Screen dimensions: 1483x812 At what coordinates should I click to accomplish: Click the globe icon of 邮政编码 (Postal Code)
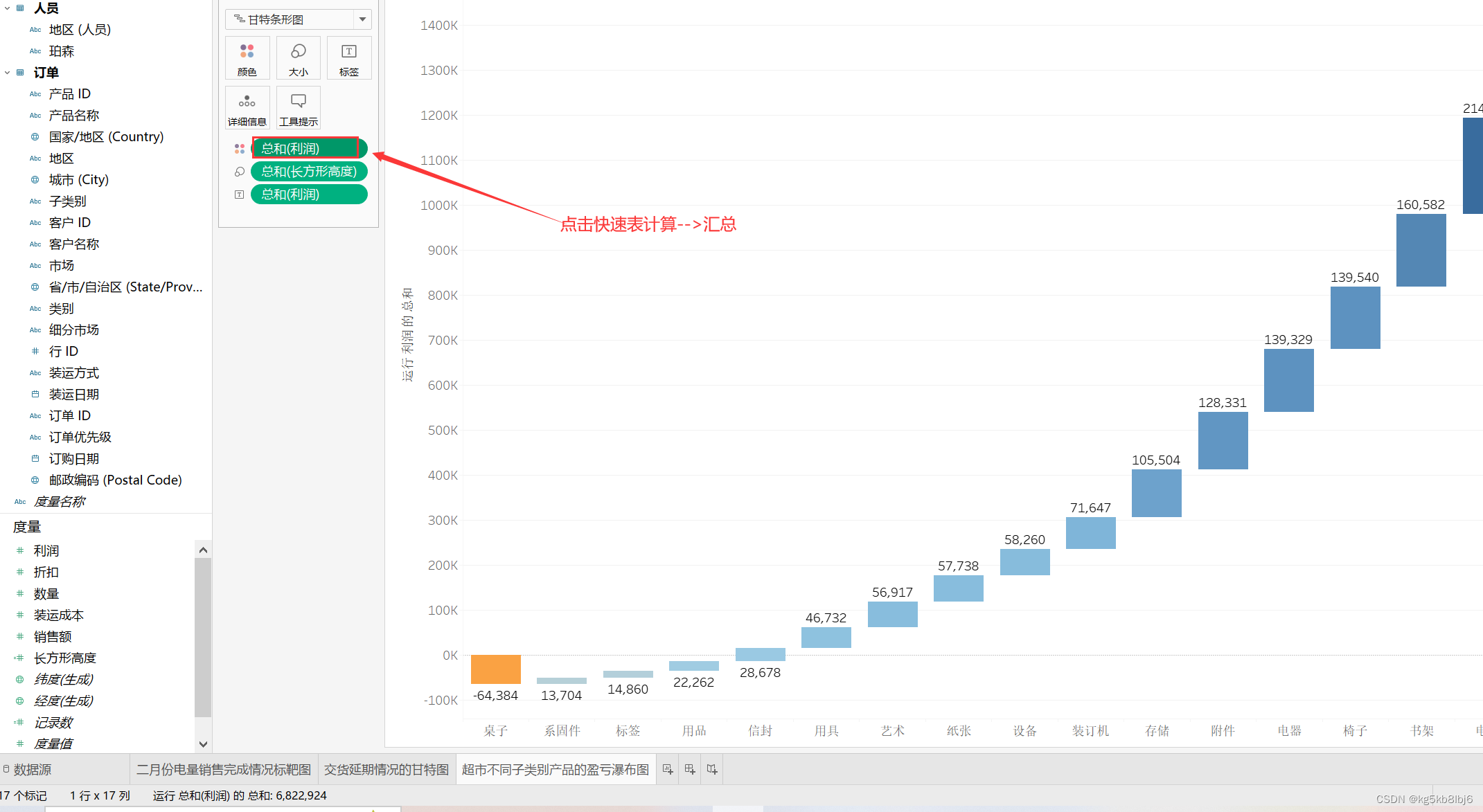(x=35, y=480)
